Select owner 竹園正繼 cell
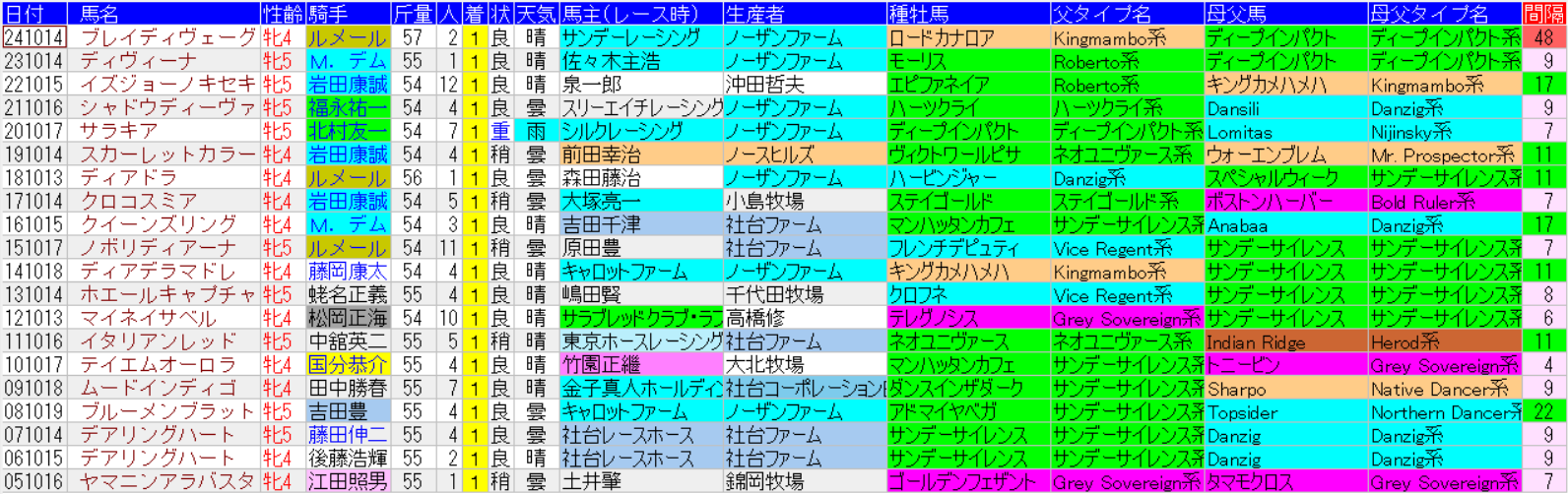 coord(641,365)
